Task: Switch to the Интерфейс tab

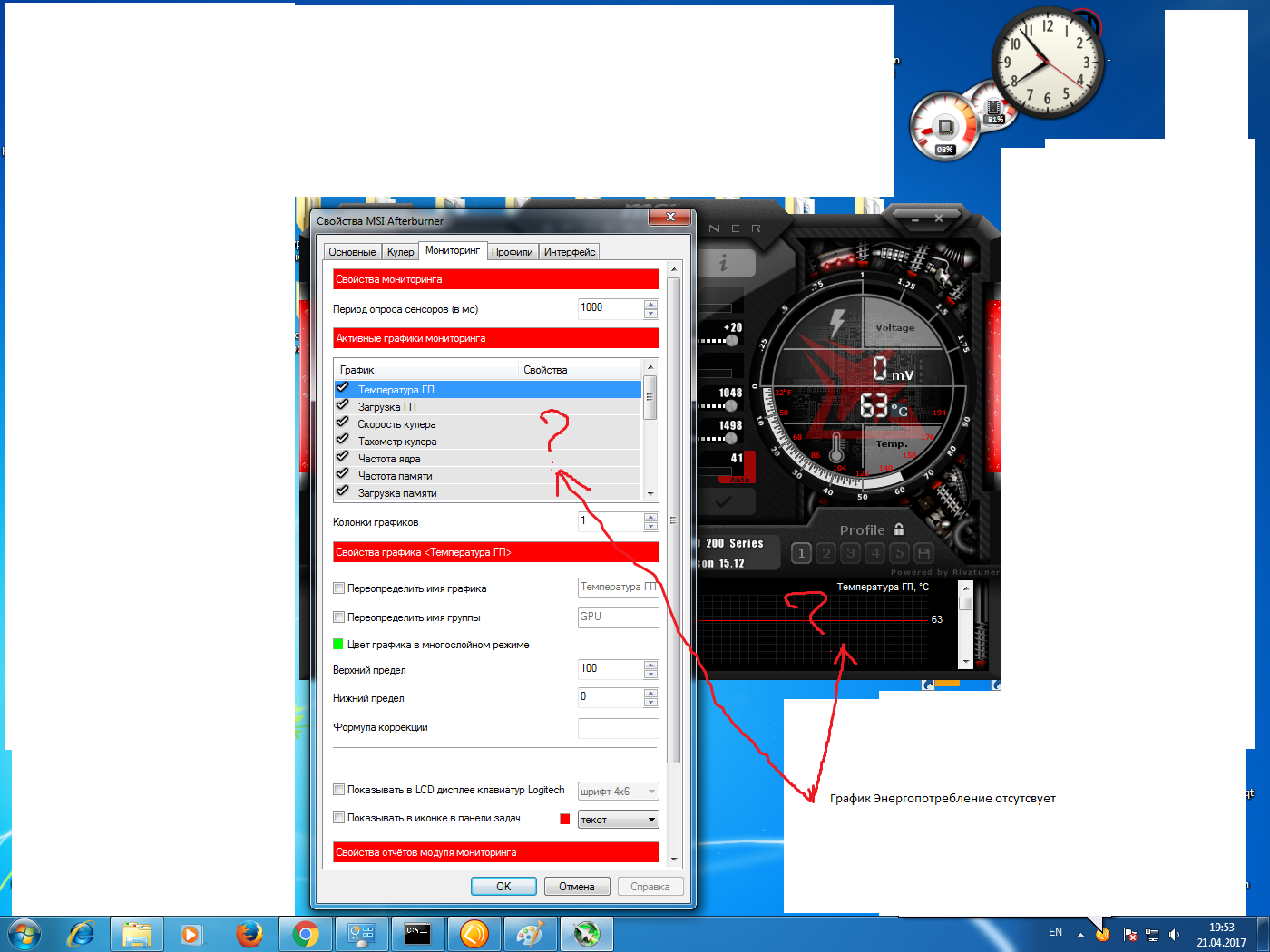Action: (570, 252)
